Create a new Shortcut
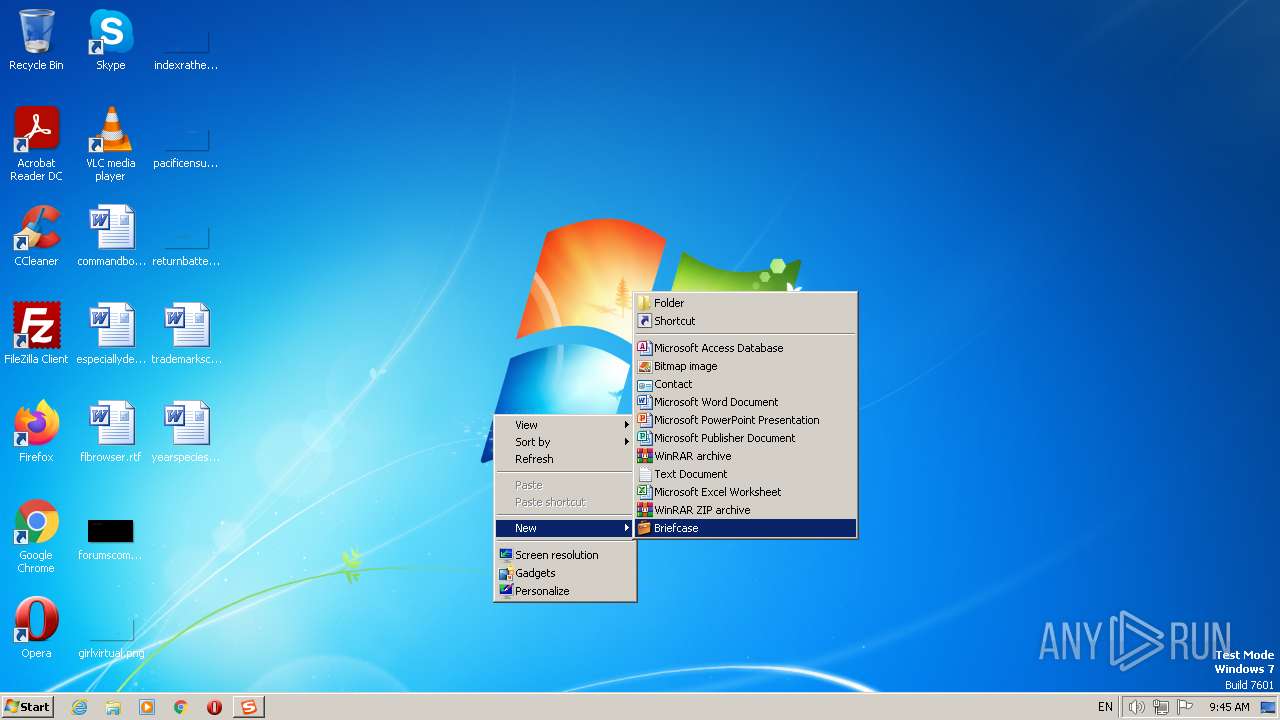1280x720 pixels. (746, 321)
